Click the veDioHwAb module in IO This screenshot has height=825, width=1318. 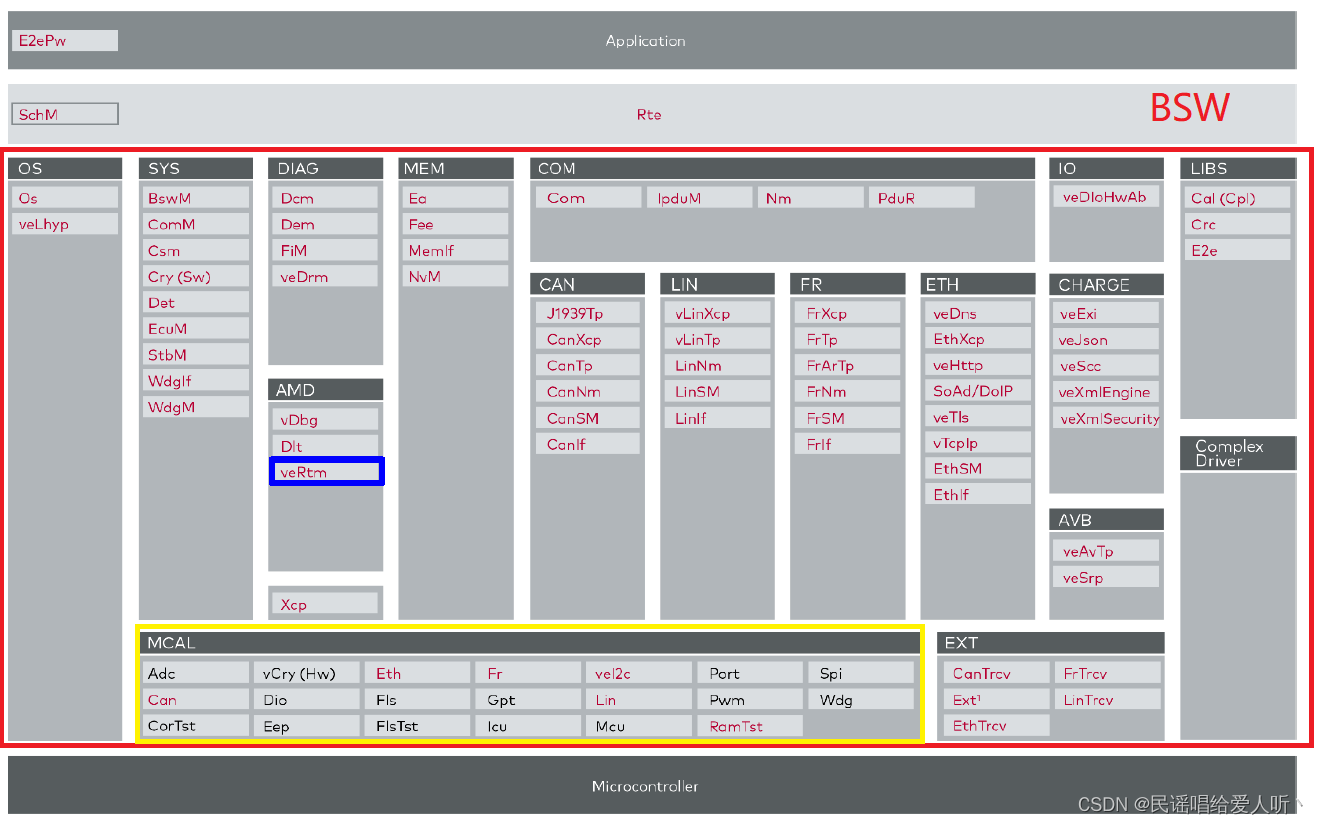(x=1106, y=197)
